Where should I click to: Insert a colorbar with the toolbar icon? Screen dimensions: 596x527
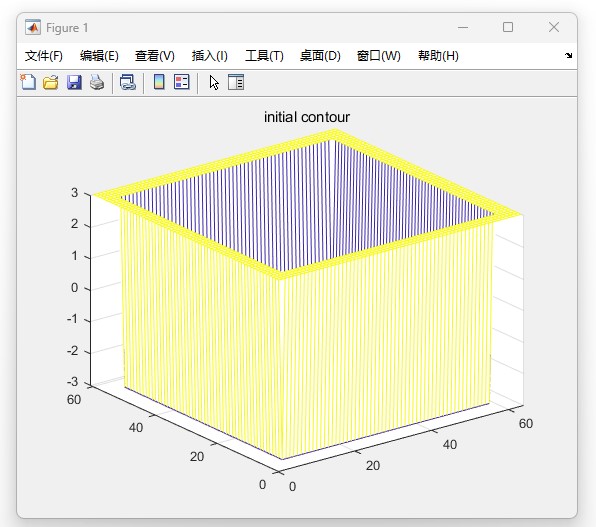click(x=159, y=82)
